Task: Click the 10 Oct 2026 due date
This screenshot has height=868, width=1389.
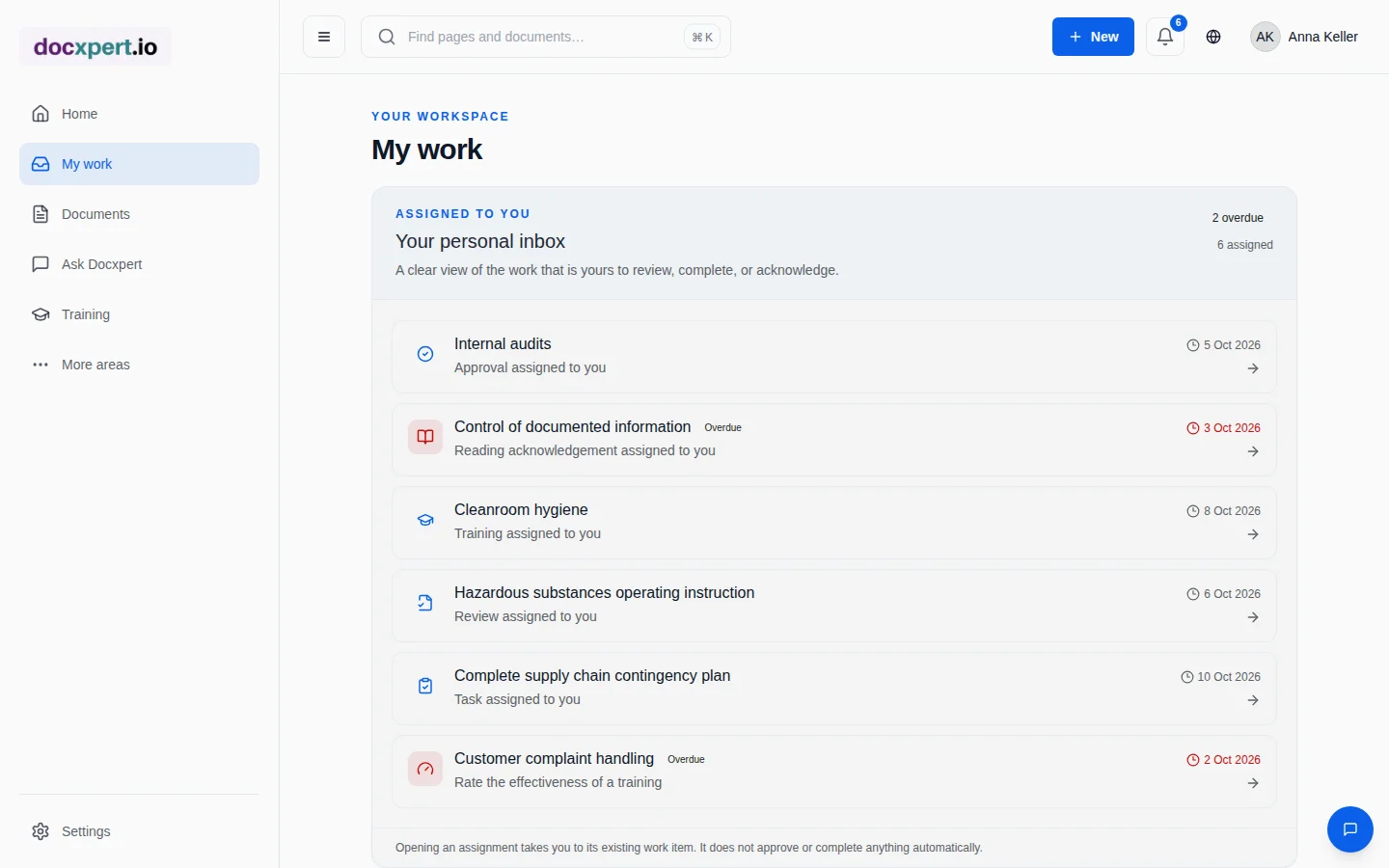Action: [x=1220, y=677]
